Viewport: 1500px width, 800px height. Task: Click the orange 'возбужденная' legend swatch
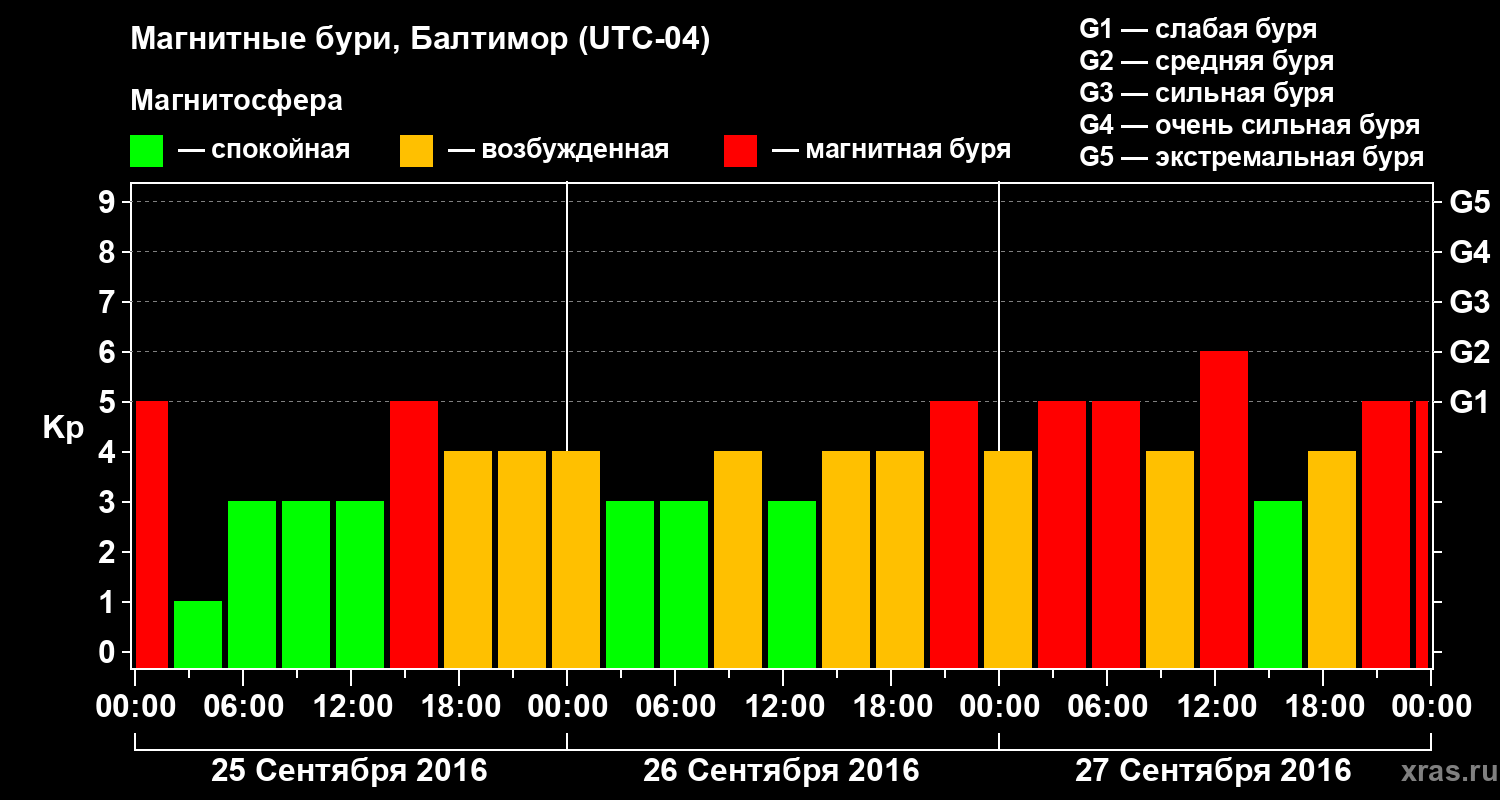click(x=416, y=151)
